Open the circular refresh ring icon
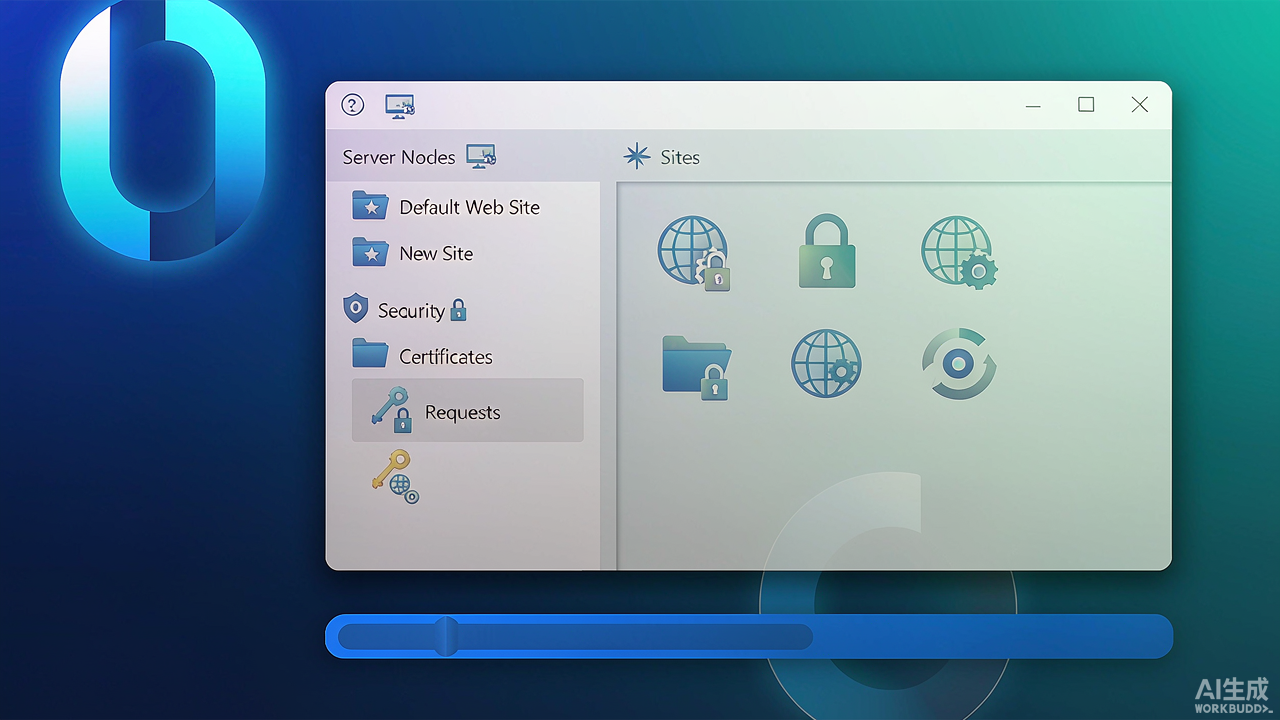This screenshot has width=1280, height=720. point(959,363)
